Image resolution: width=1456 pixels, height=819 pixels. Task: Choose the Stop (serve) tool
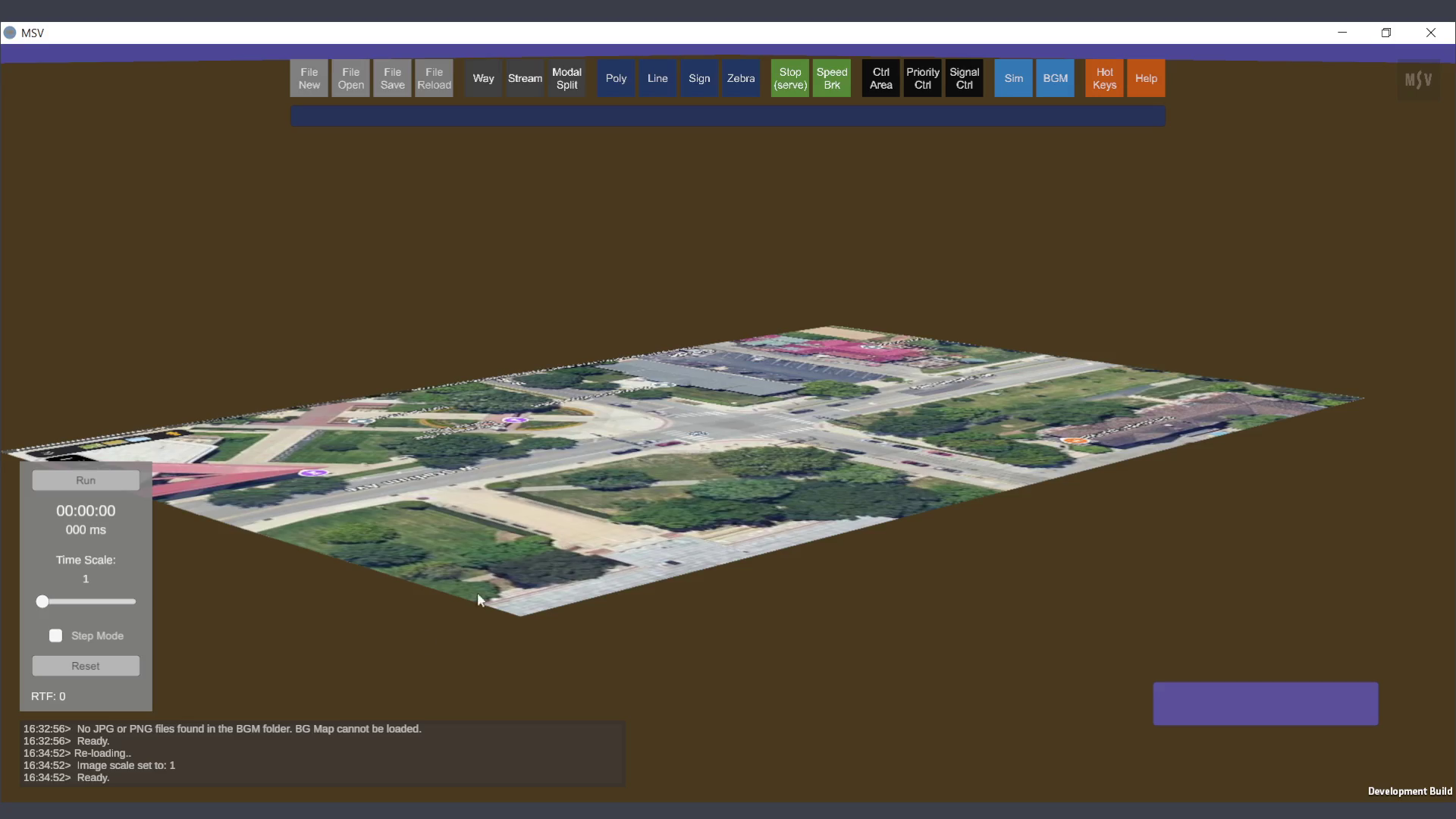point(790,78)
